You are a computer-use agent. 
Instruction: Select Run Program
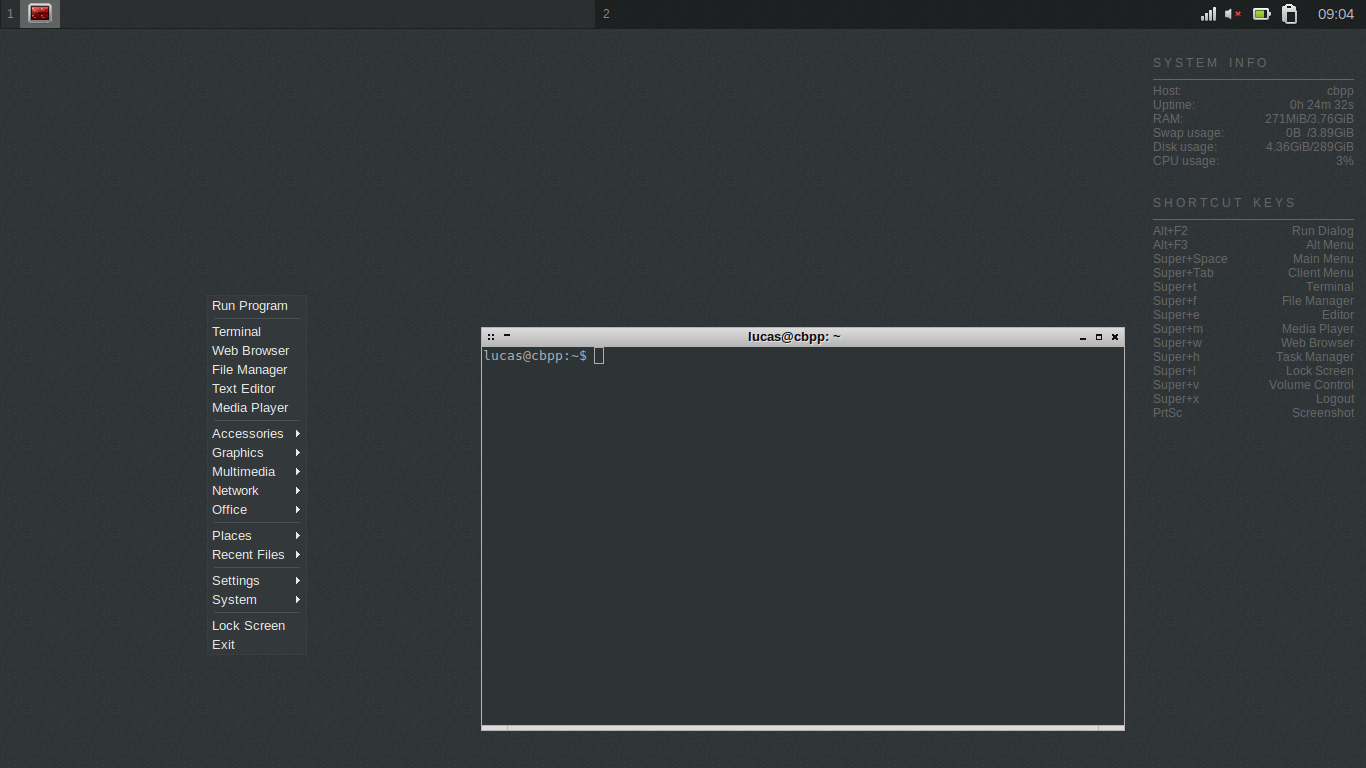tap(250, 305)
